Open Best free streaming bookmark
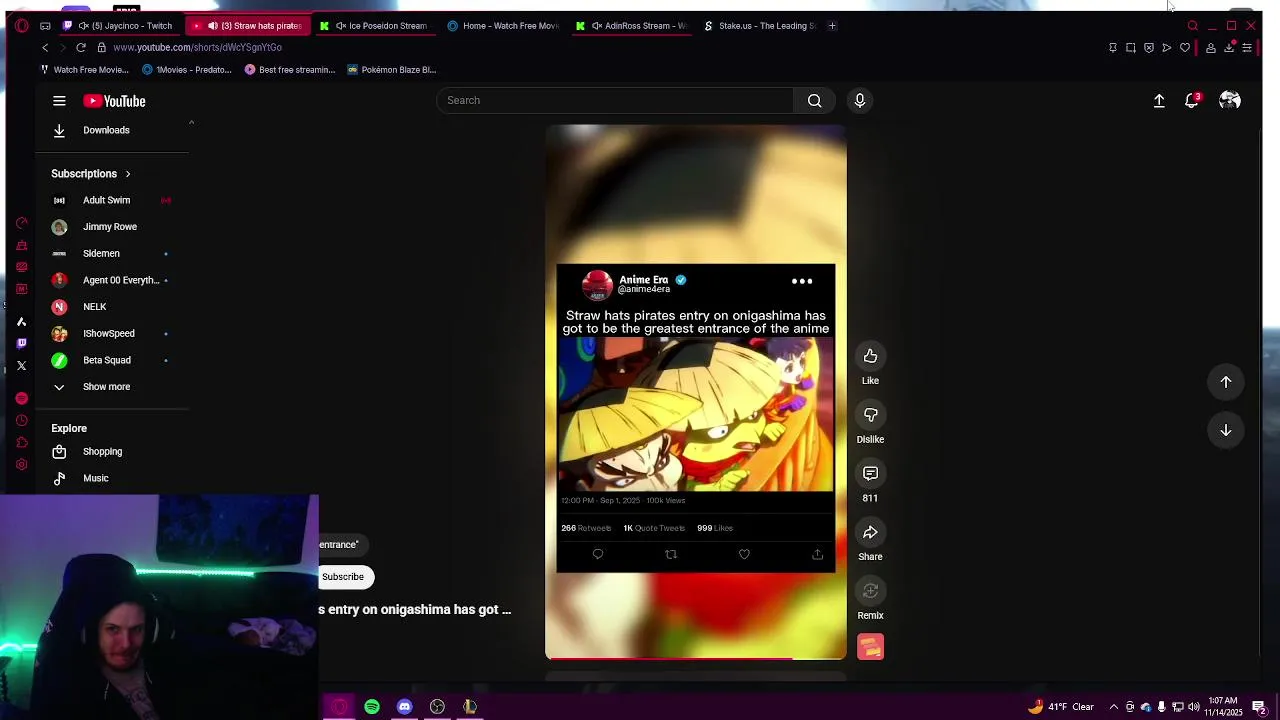 click(x=290, y=70)
